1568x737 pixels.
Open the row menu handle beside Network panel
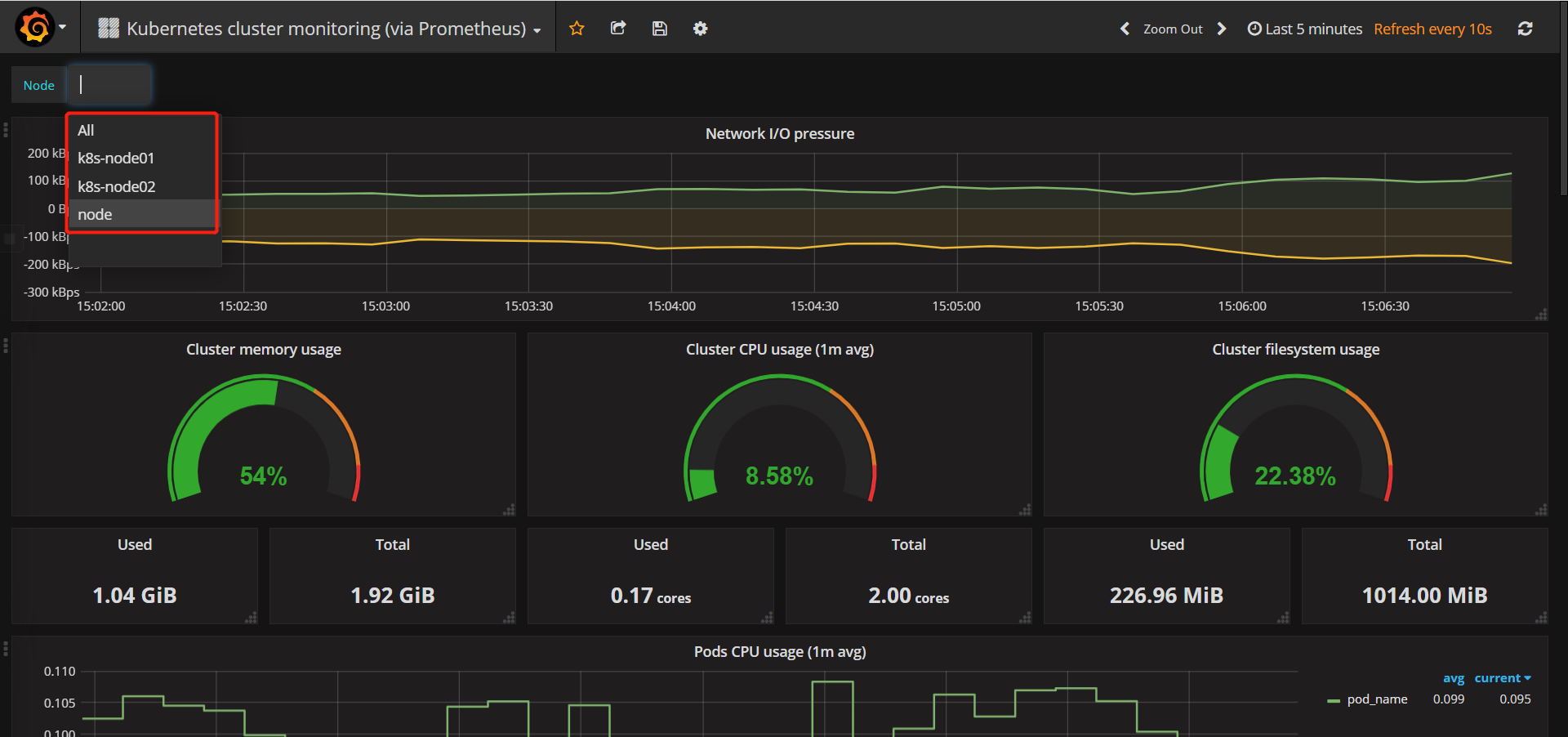(6, 129)
